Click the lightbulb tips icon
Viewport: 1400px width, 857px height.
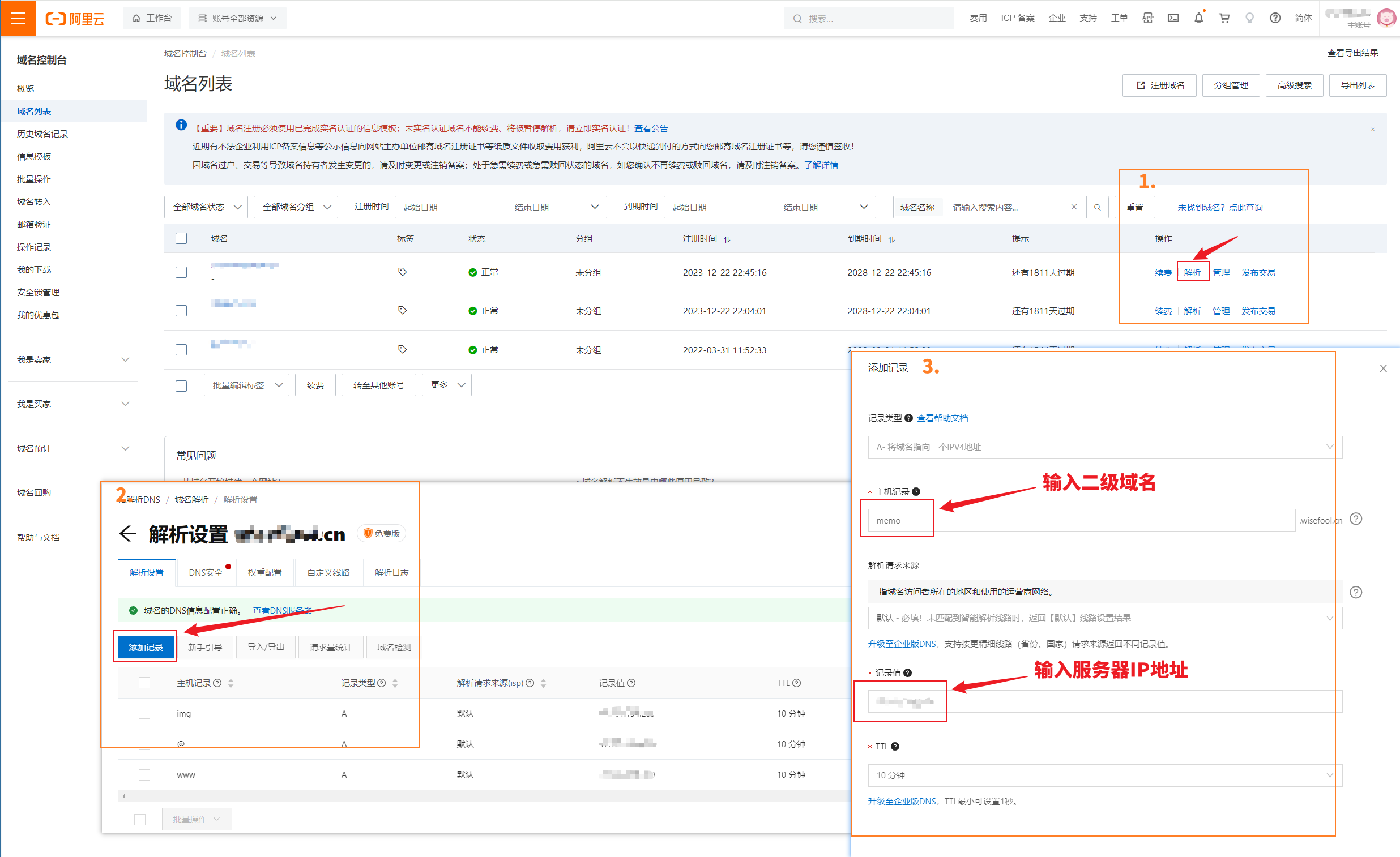[x=1250, y=18]
